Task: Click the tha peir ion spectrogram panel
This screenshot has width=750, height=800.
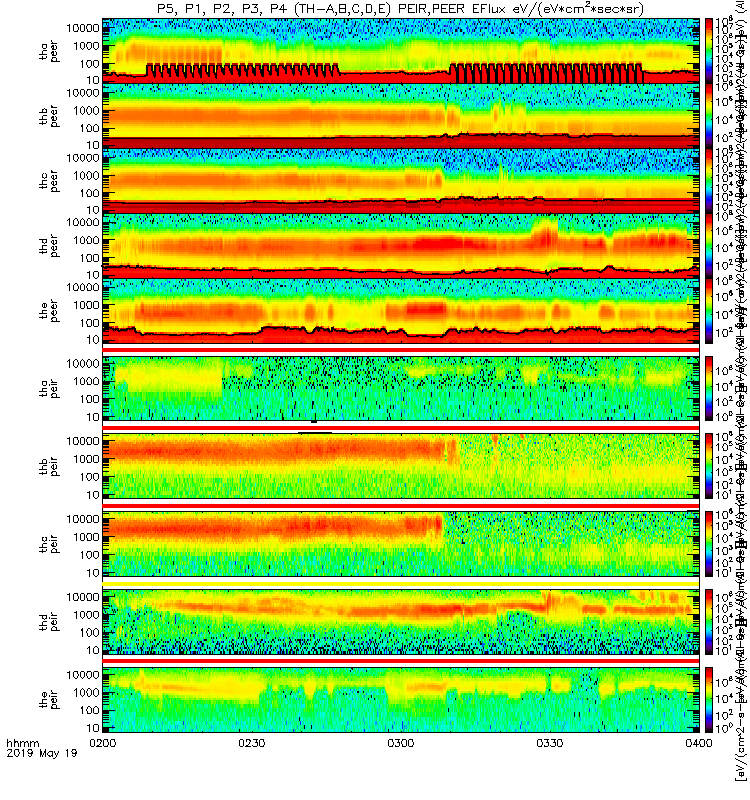Action: click(401, 389)
